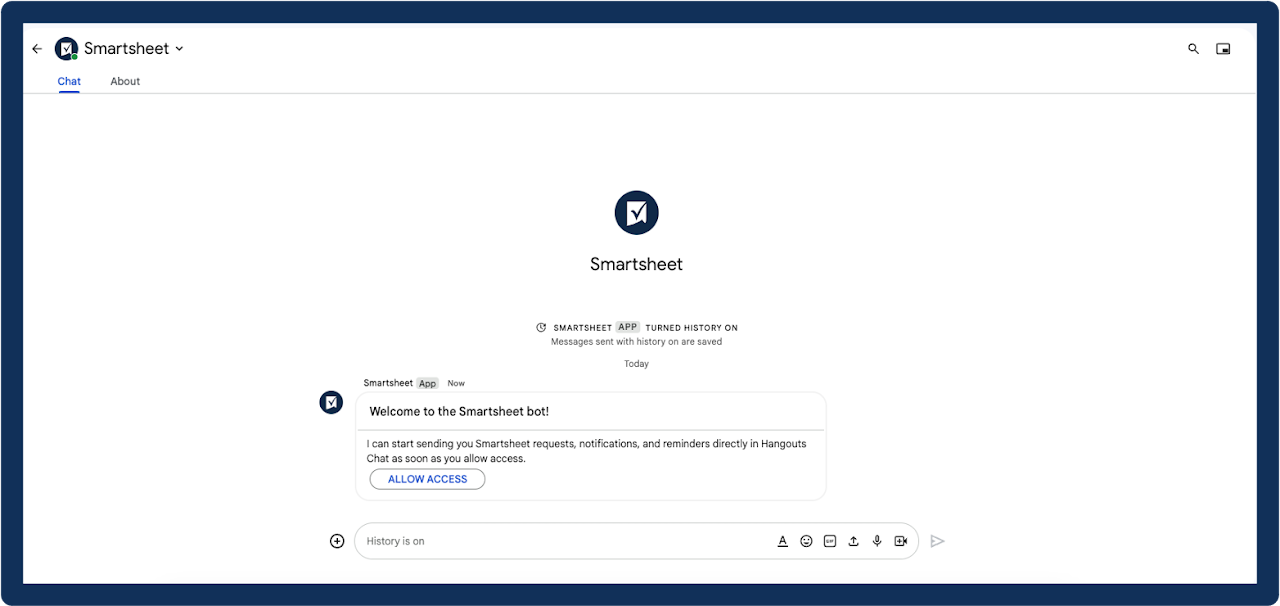This screenshot has width=1280, height=606.
Task: Go back using the left arrow
Action: click(37, 48)
